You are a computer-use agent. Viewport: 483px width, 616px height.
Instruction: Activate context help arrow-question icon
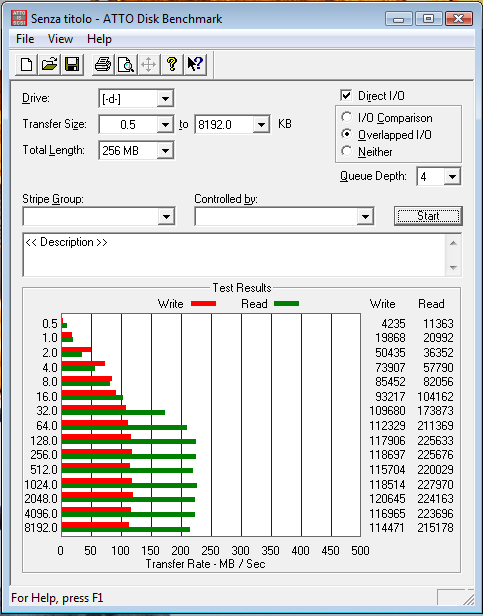click(x=195, y=64)
